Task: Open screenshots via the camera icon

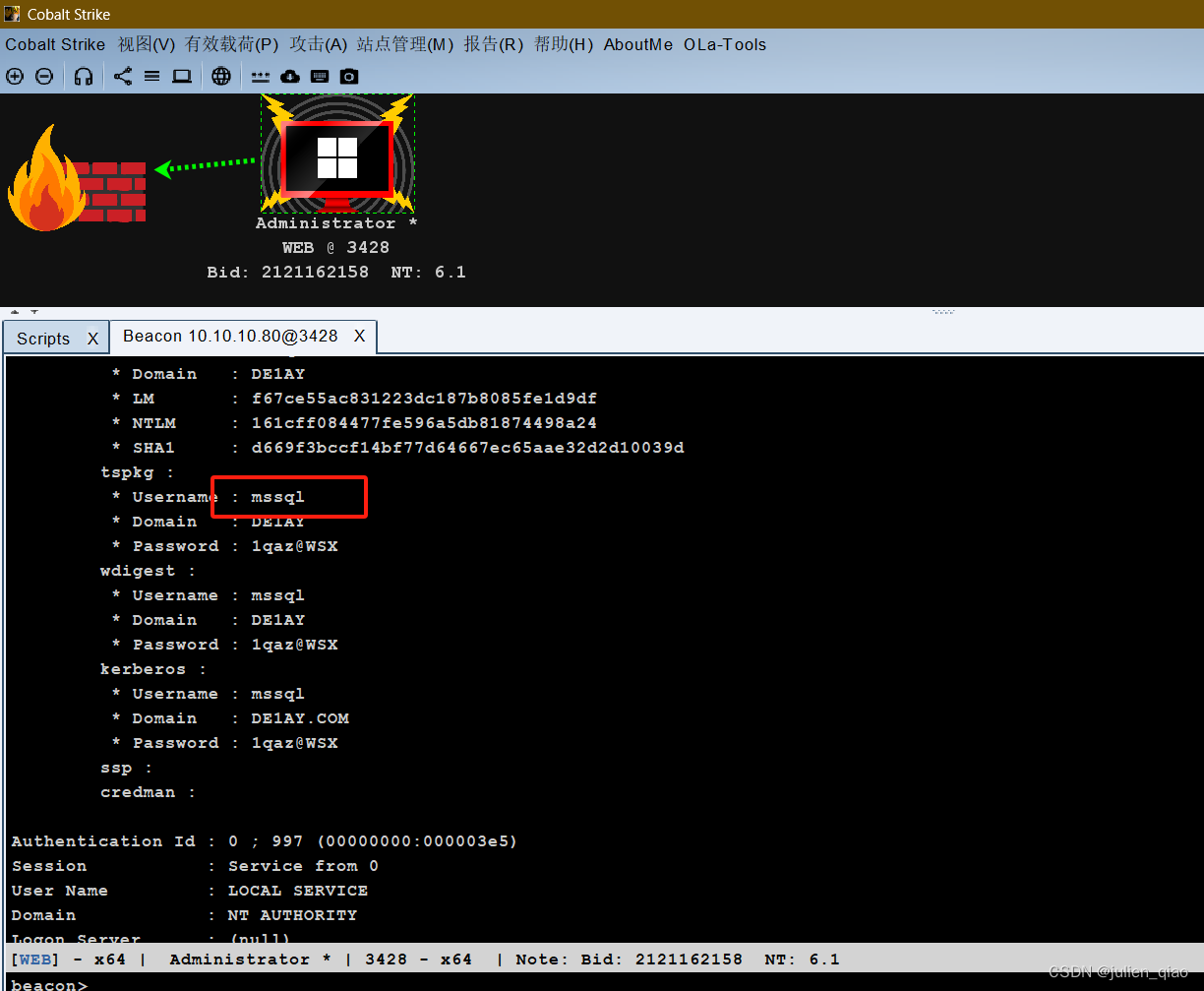Action: point(349,76)
